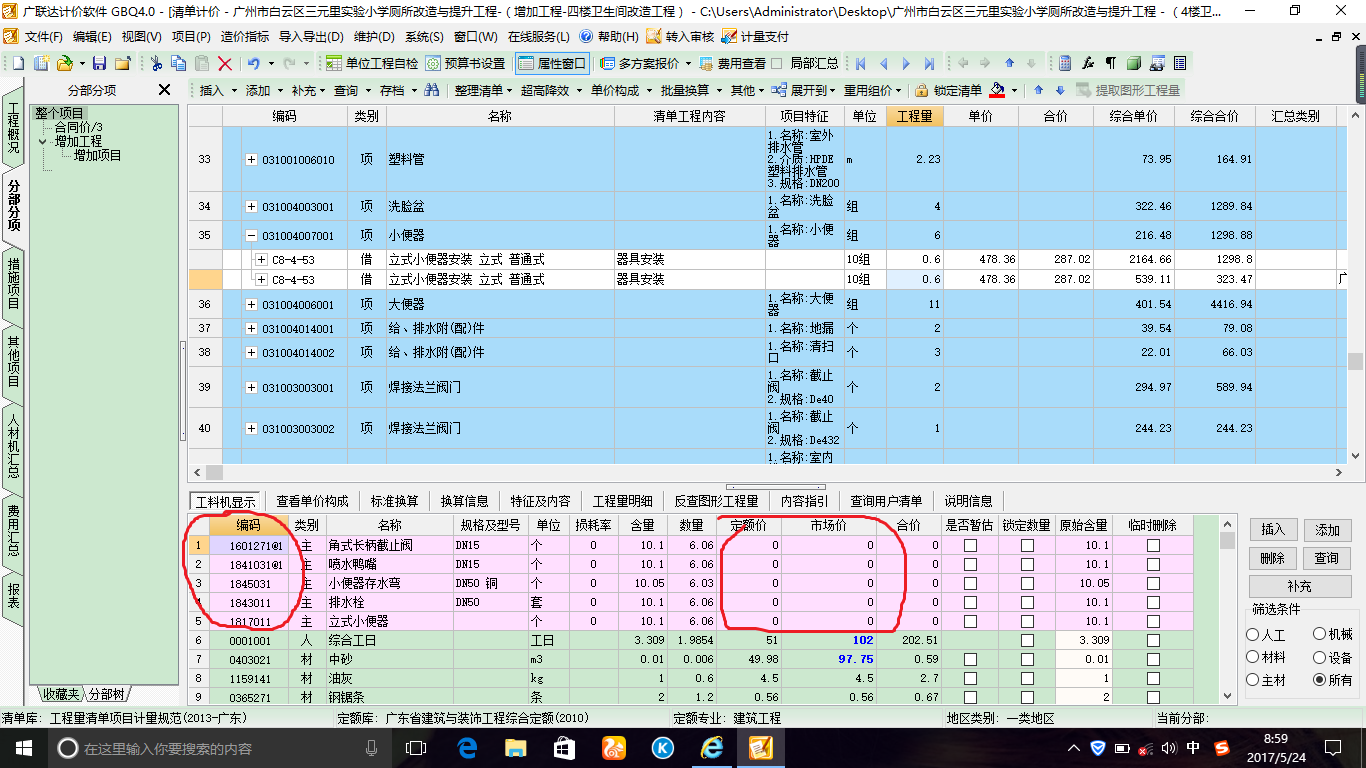Select 增加项目 in the tree
Screen dimensions: 1366x768
98,155
